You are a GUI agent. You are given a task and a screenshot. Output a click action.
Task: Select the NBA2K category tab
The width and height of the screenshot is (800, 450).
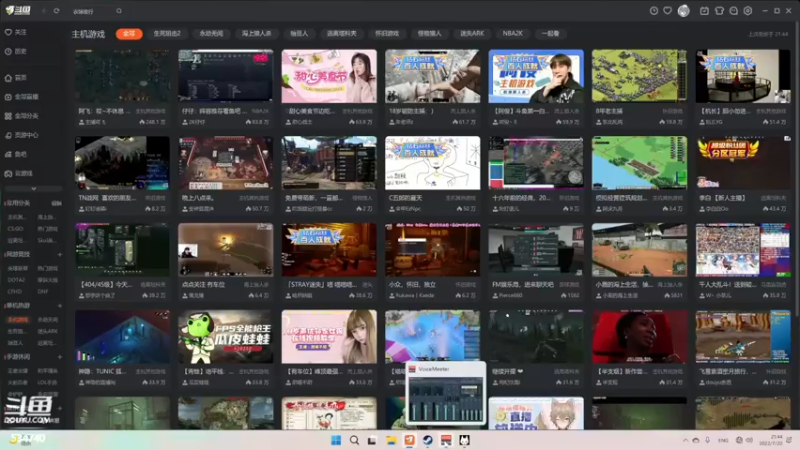coord(512,34)
